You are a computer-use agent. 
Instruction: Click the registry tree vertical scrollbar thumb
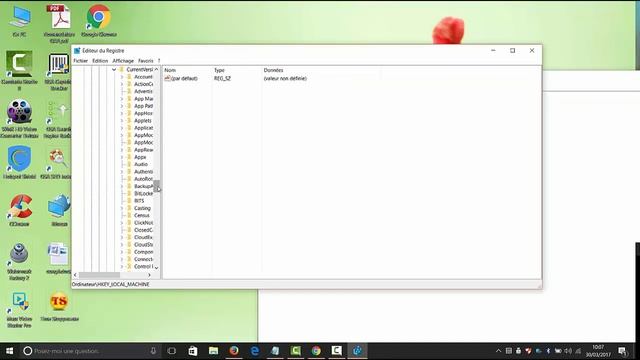(156, 186)
